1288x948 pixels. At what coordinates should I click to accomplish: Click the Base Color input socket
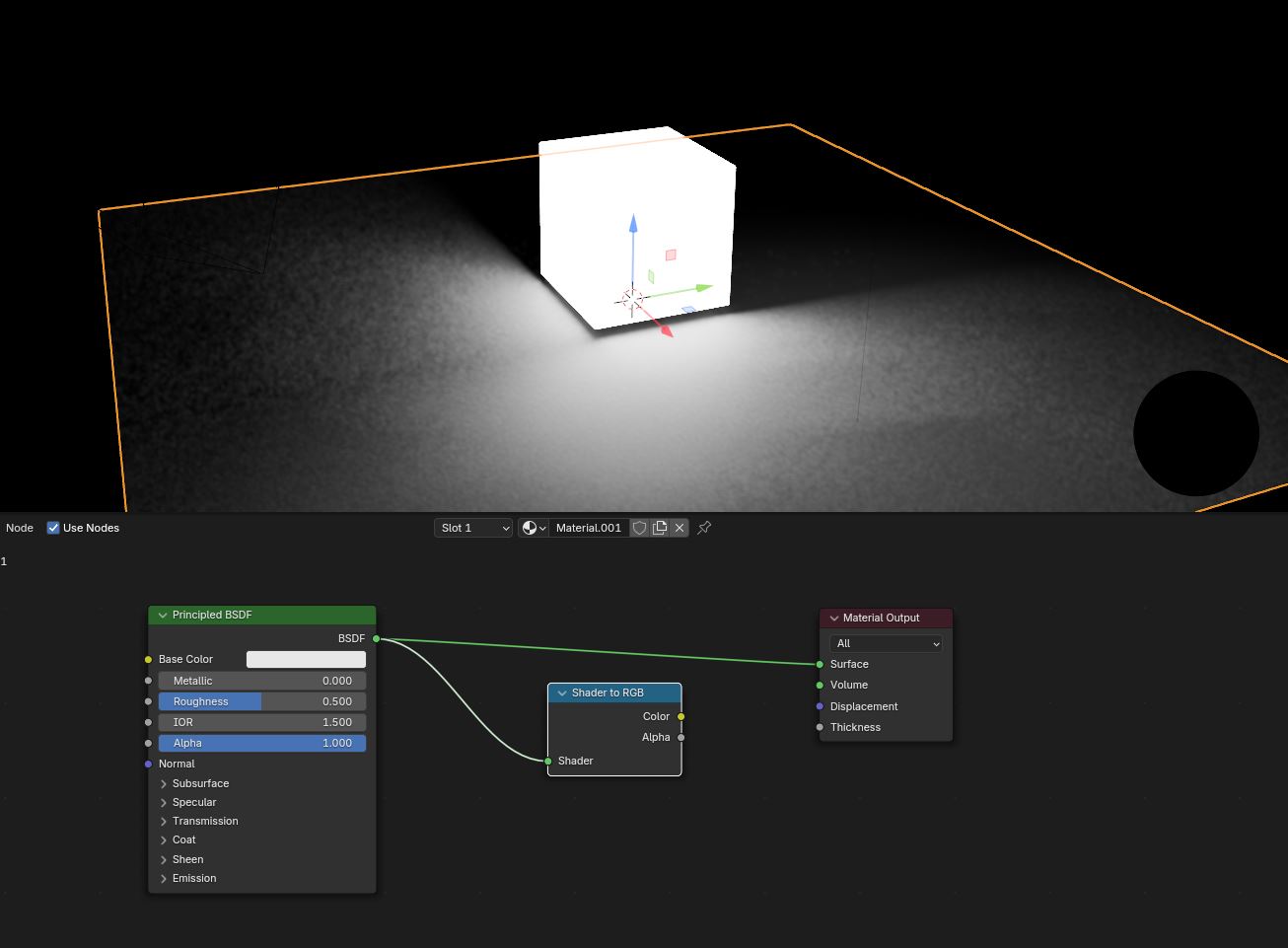coord(149,659)
